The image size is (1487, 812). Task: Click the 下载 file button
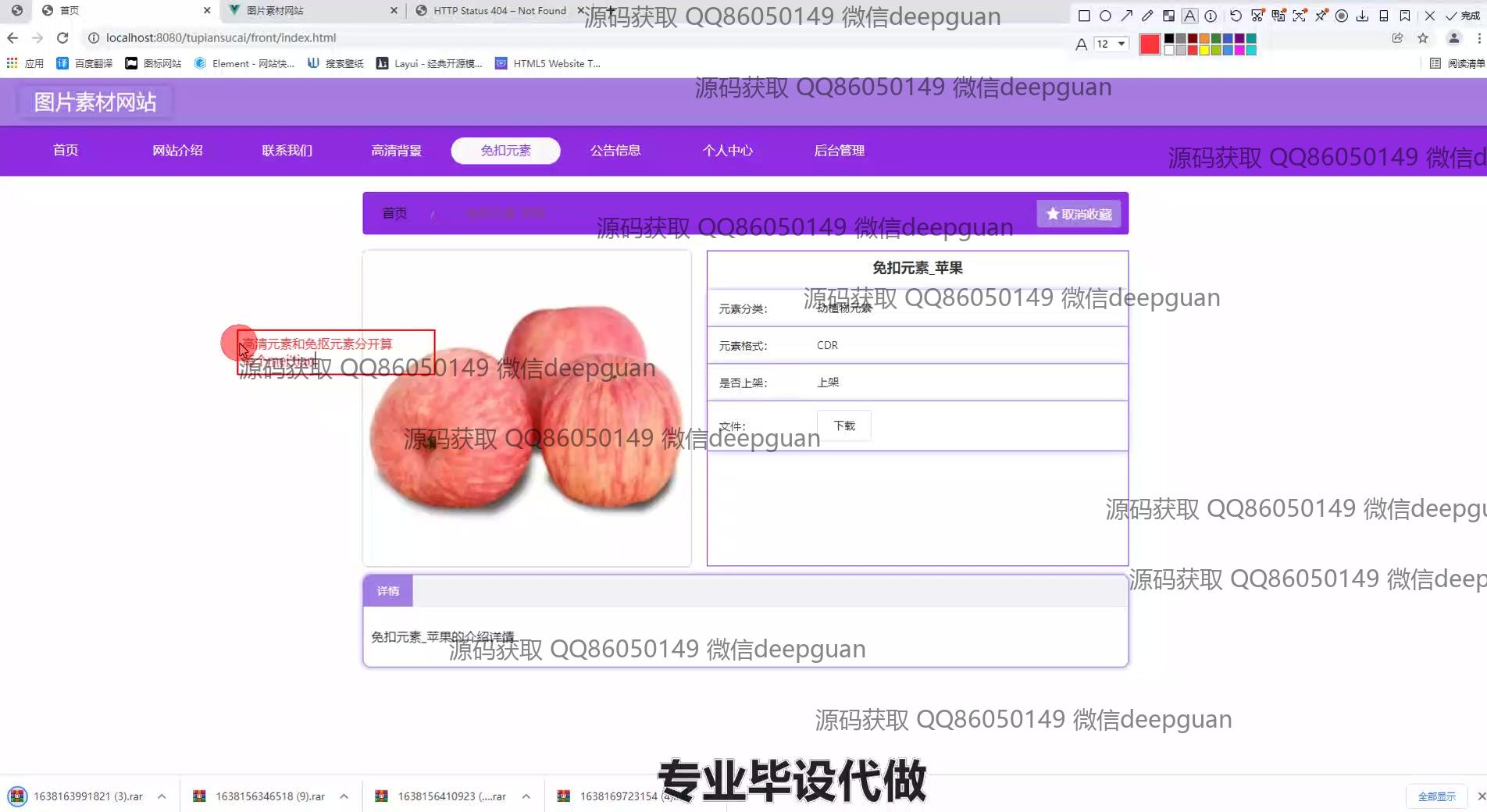click(844, 426)
